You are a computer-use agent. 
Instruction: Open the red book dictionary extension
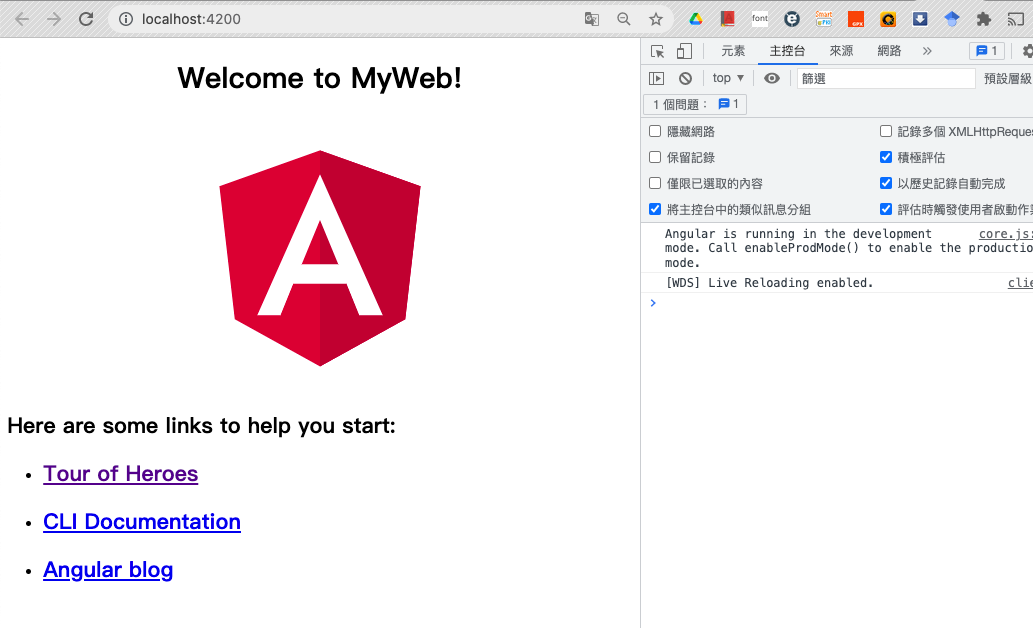point(727,19)
